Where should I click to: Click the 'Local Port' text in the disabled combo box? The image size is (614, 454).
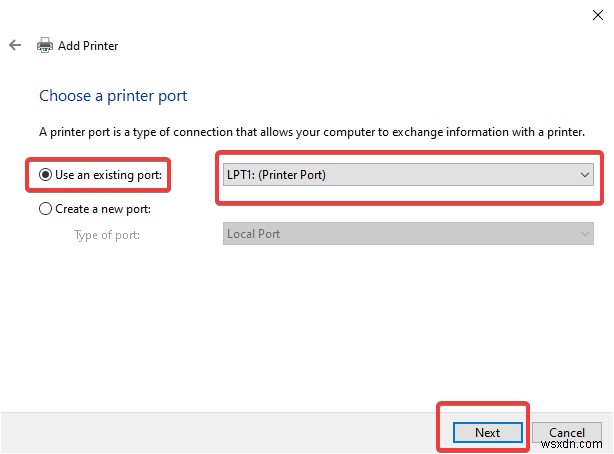[254, 234]
